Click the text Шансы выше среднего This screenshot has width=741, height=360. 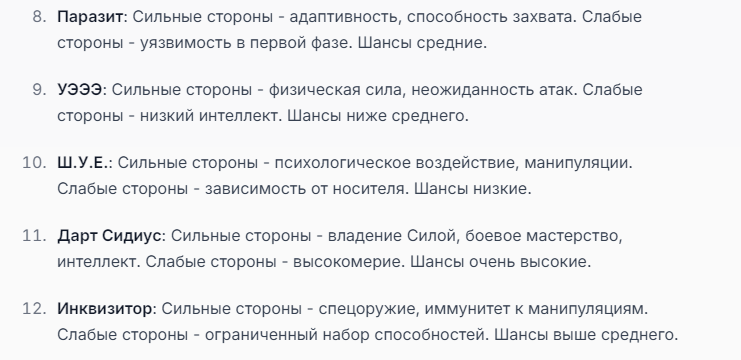coord(586,334)
